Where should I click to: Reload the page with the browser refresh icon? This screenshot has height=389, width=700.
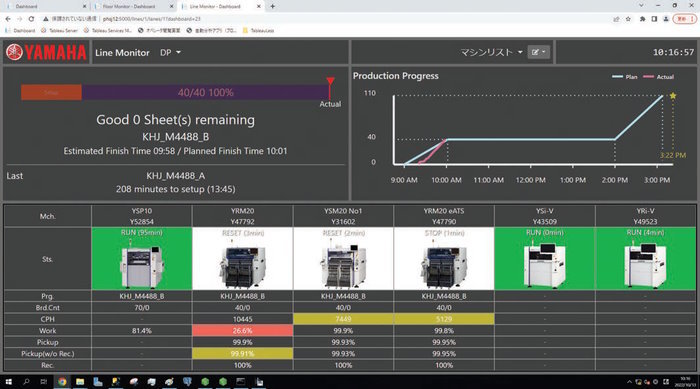tap(31, 19)
